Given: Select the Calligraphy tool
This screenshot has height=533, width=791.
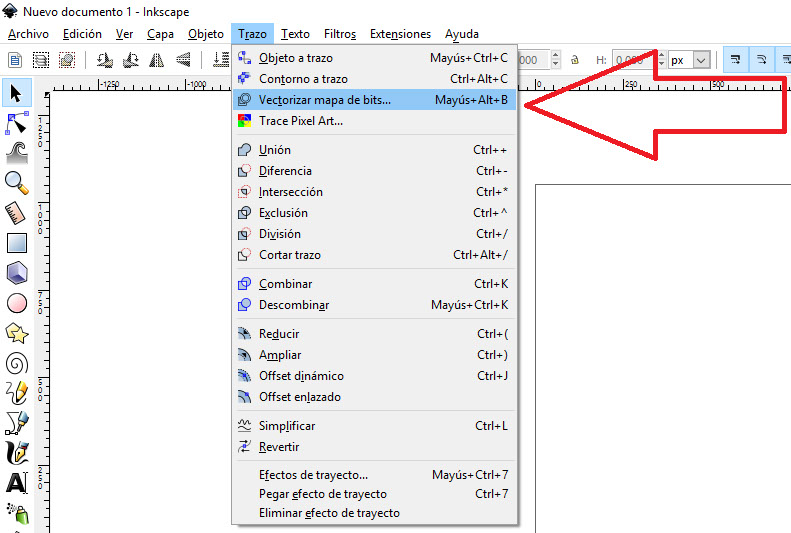Looking at the screenshot, I should (x=17, y=453).
